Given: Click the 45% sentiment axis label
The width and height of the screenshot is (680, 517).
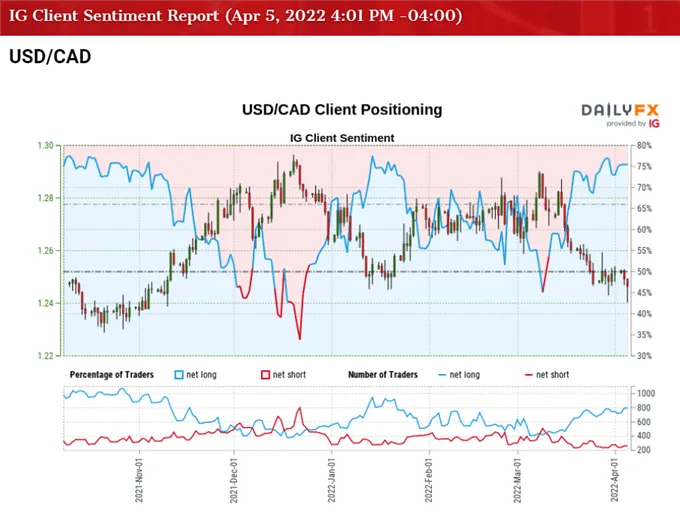Looking at the screenshot, I should pyautogui.click(x=644, y=293).
